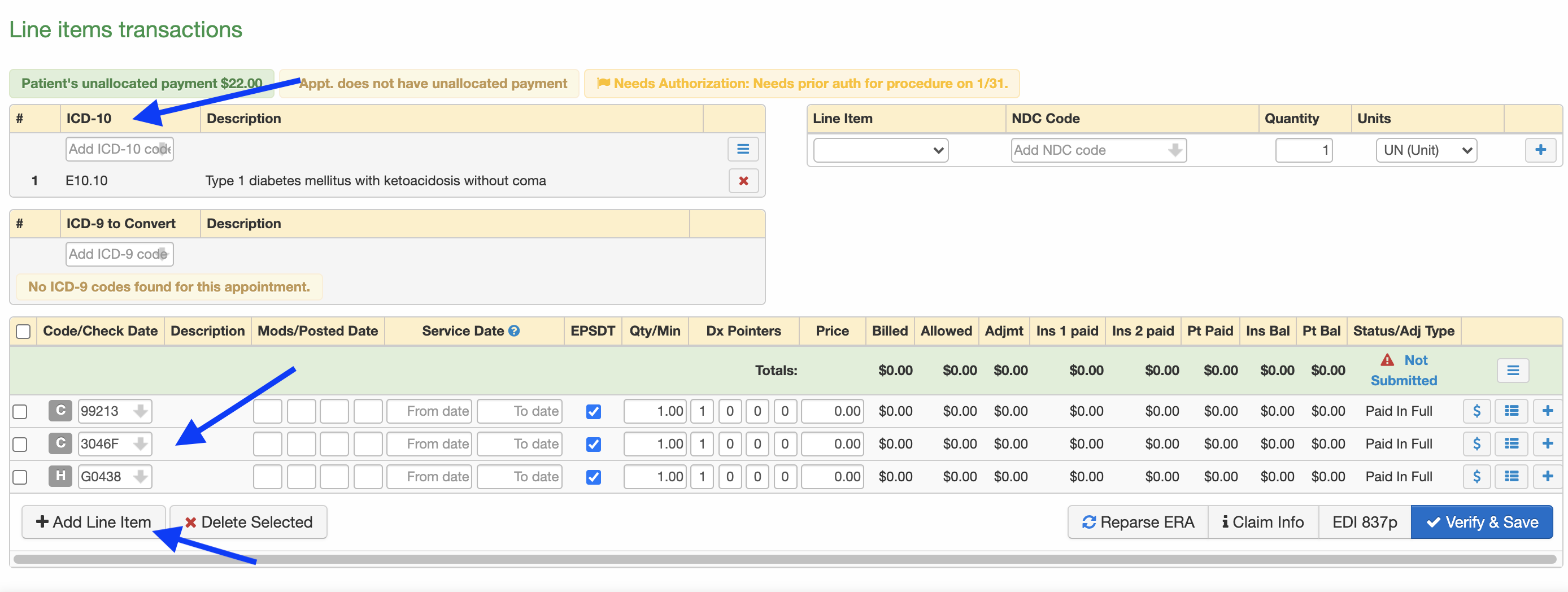
Task: Click the horizontal scrollbar under the table
Action: click(x=784, y=559)
